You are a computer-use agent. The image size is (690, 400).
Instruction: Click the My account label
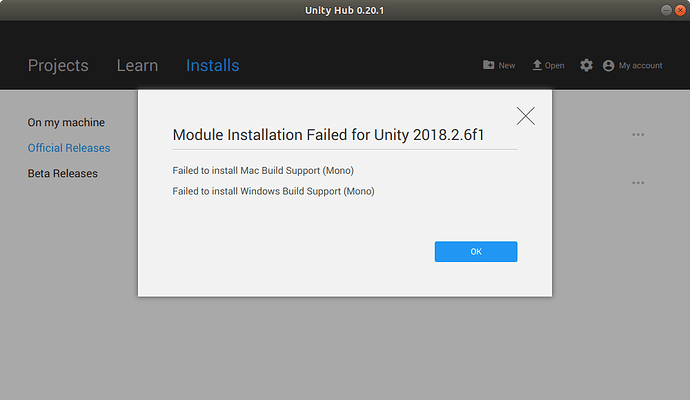tap(641, 66)
